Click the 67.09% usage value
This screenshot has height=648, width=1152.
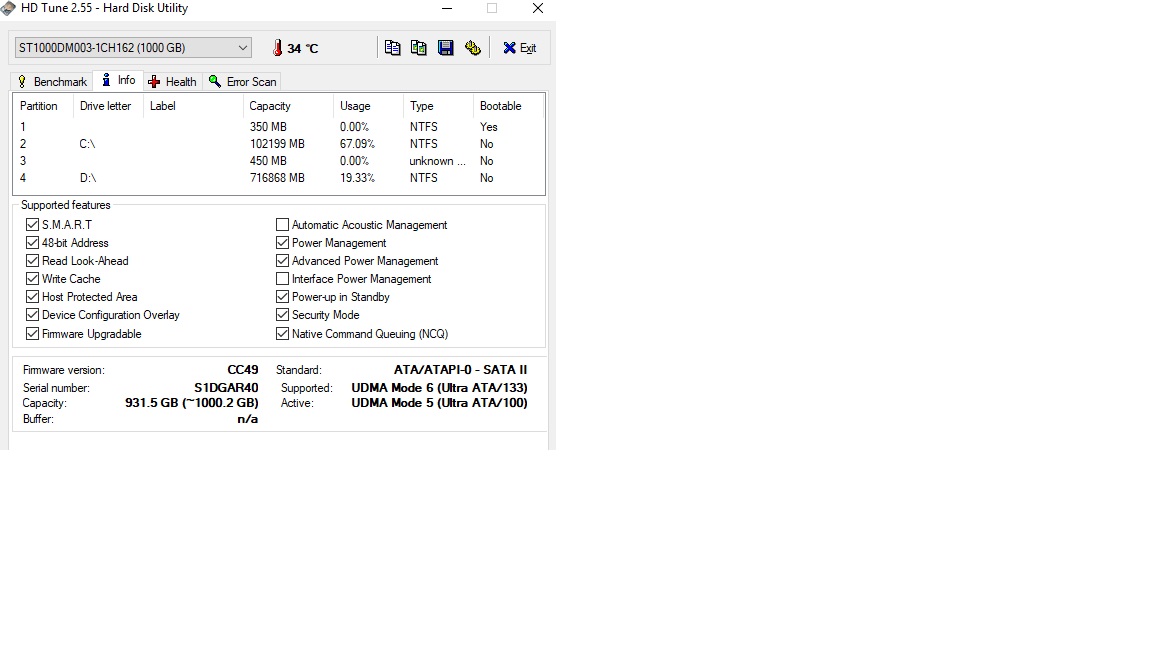pyautogui.click(x=357, y=144)
